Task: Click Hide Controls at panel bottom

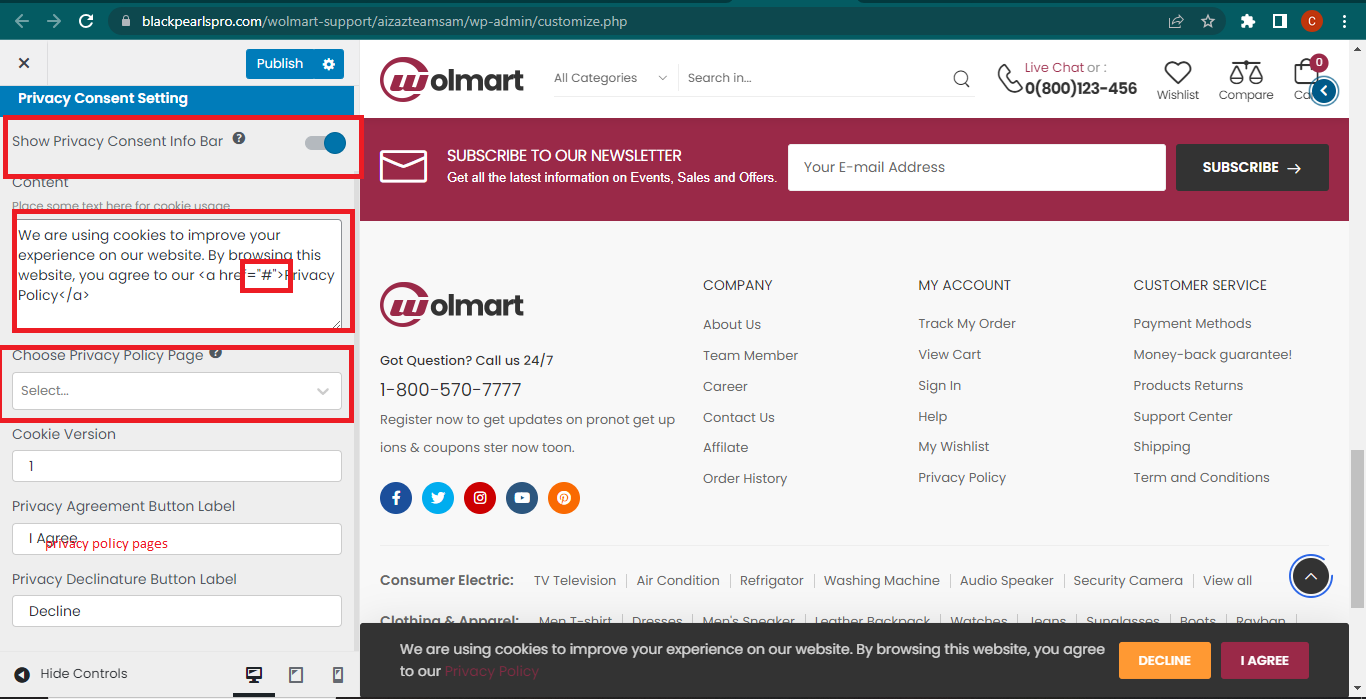Action: (x=72, y=674)
